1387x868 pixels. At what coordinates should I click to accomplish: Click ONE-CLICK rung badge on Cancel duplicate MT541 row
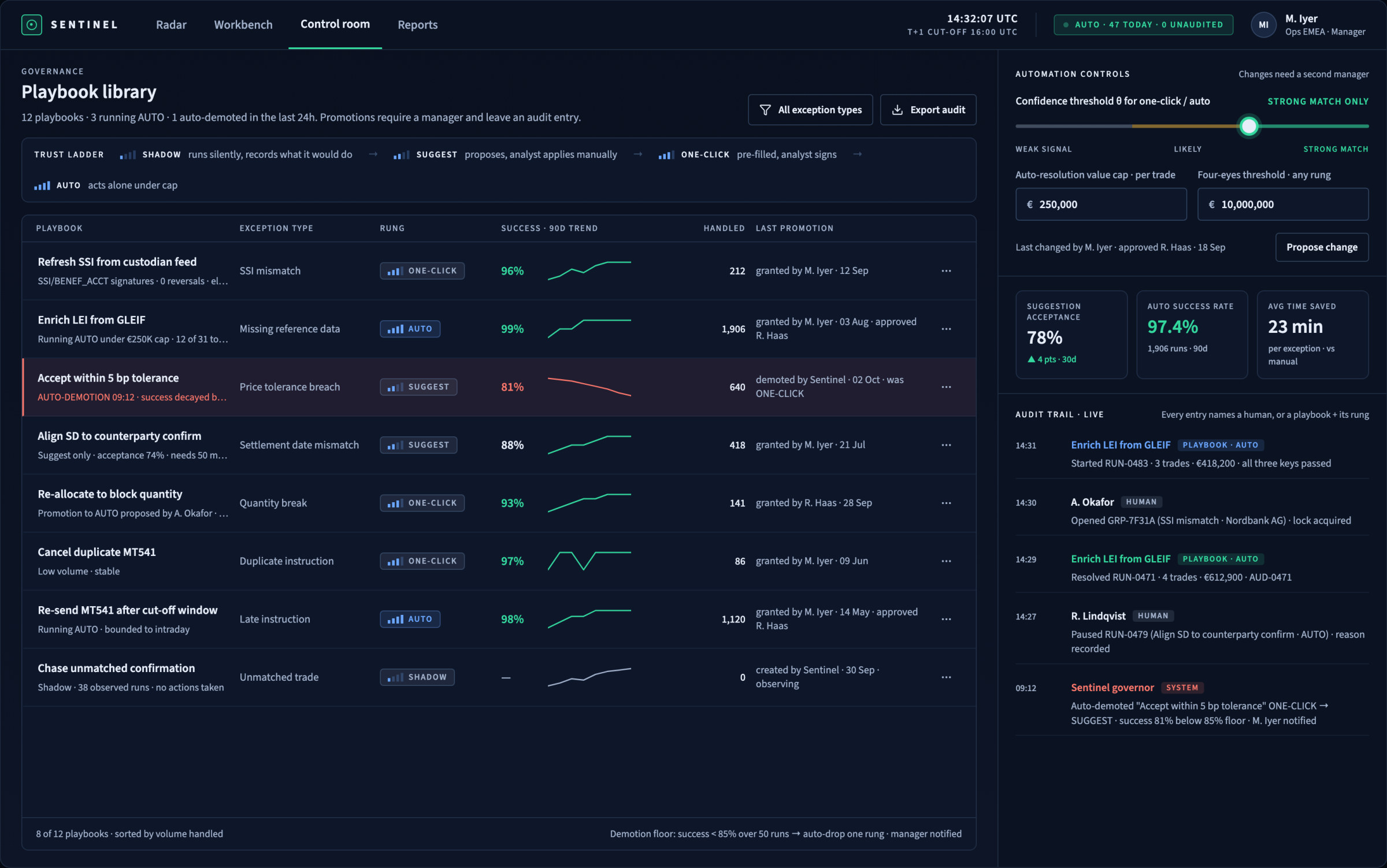coord(422,561)
